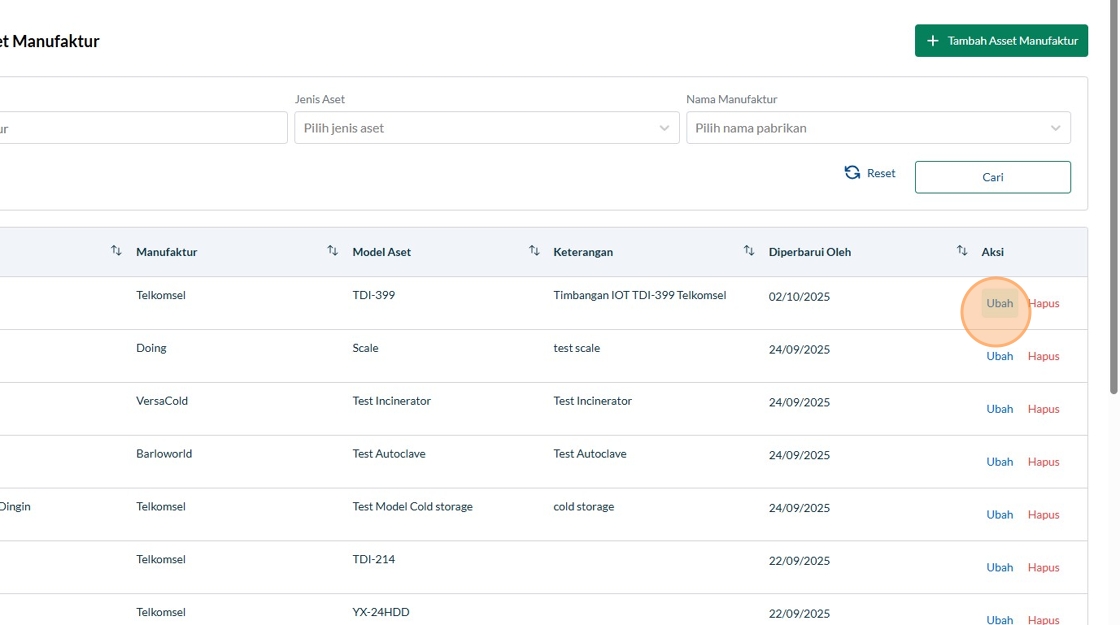The image size is (1120, 625).
Task: Click the 'YX-24HDD' model cell
Action: point(381,612)
